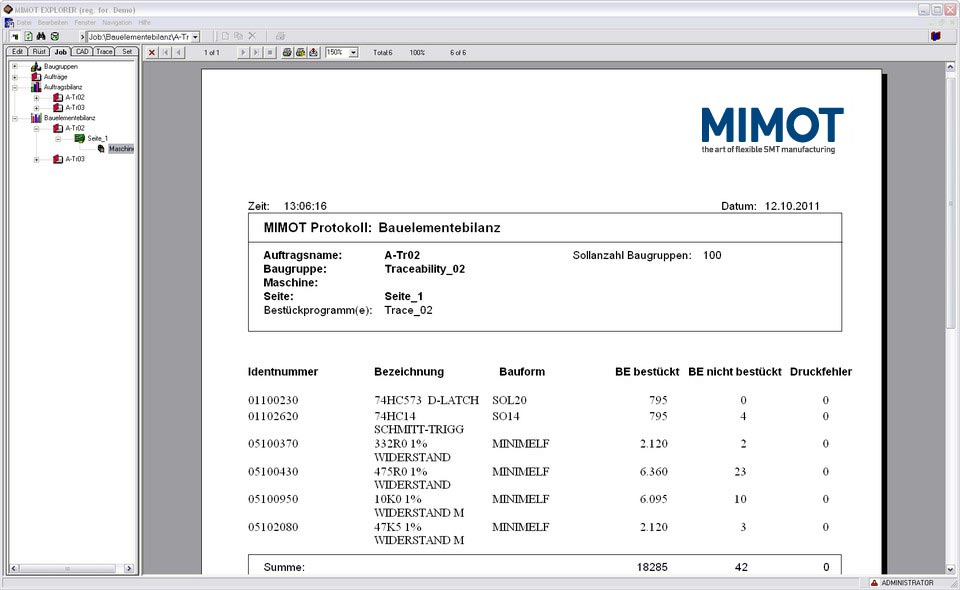This screenshot has width=960, height=590.
Task: Click the green refresh document toolbar icon
Action: [x=28, y=37]
